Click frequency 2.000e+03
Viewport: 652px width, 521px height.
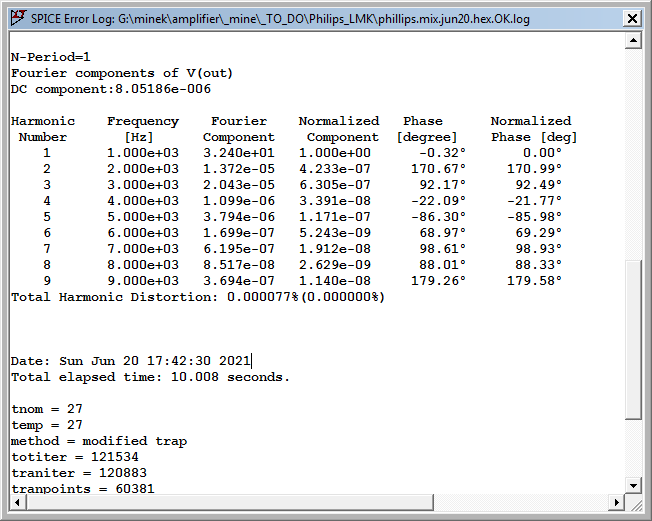(x=143, y=169)
